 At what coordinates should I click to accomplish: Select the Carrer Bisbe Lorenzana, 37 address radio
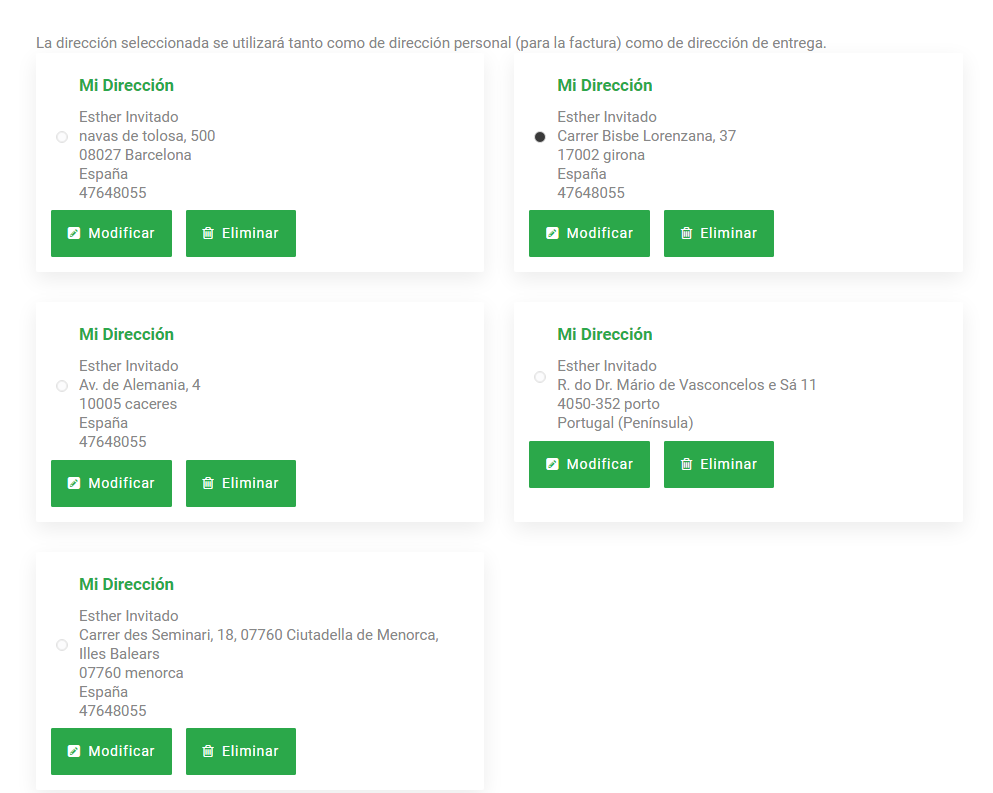coord(540,137)
